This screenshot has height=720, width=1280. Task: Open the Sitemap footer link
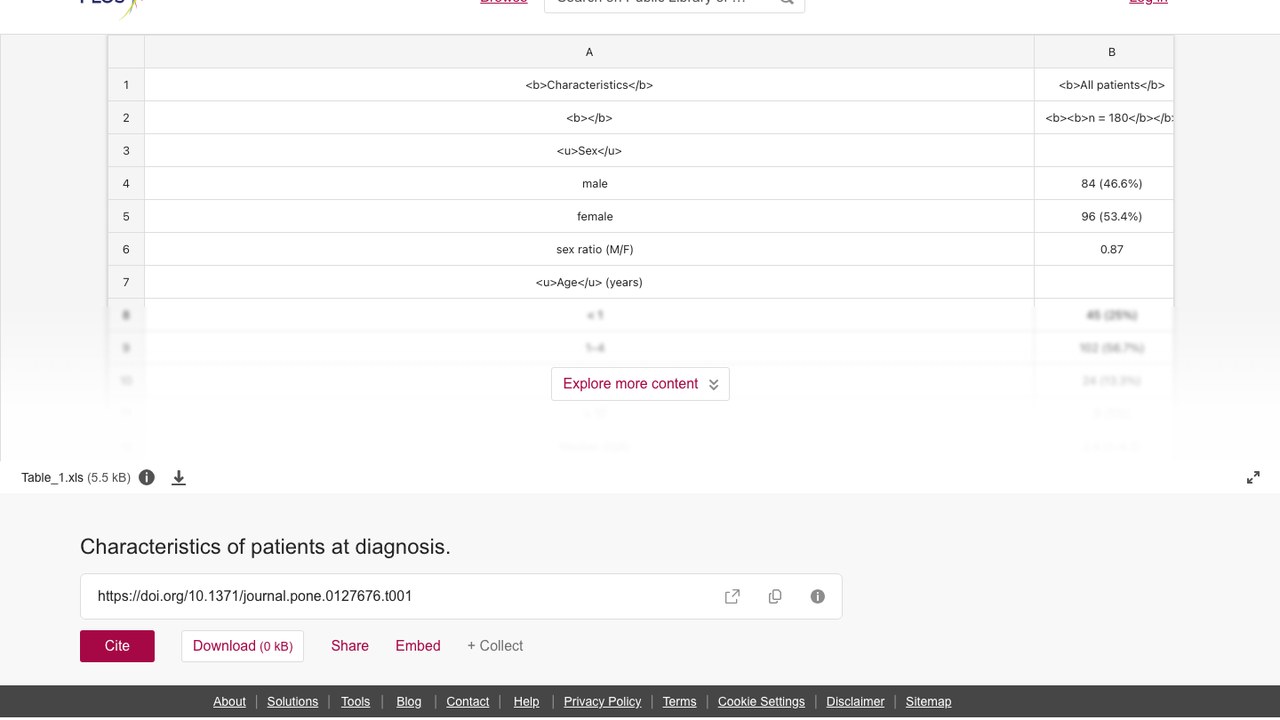tap(928, 702)
